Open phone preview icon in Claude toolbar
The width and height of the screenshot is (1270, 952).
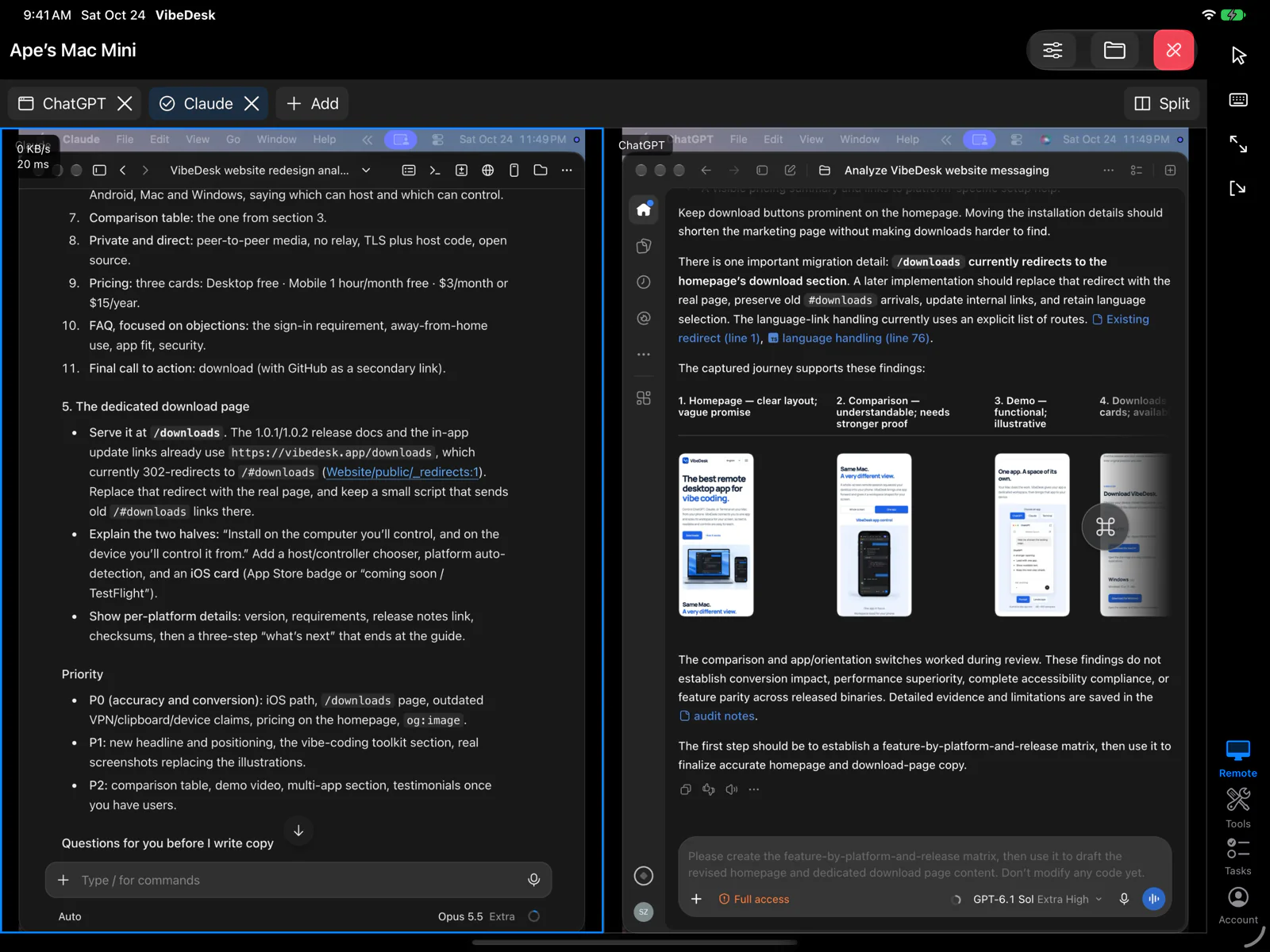click(514, 170)
